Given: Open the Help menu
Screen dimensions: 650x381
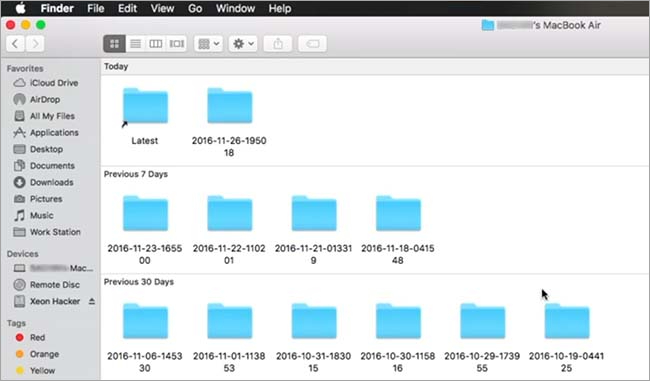Looking at the screenshot, I should [x=280, y=8].
